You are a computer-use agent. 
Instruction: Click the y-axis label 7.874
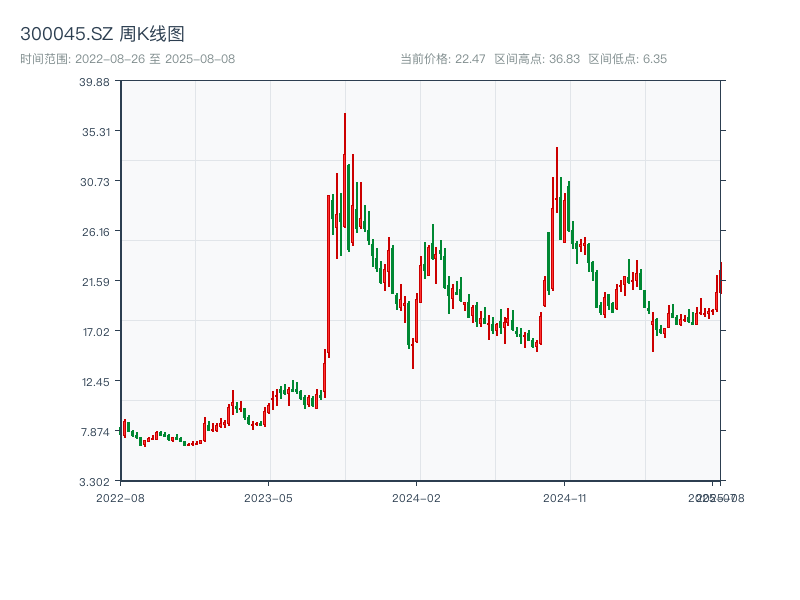point(95,432)
